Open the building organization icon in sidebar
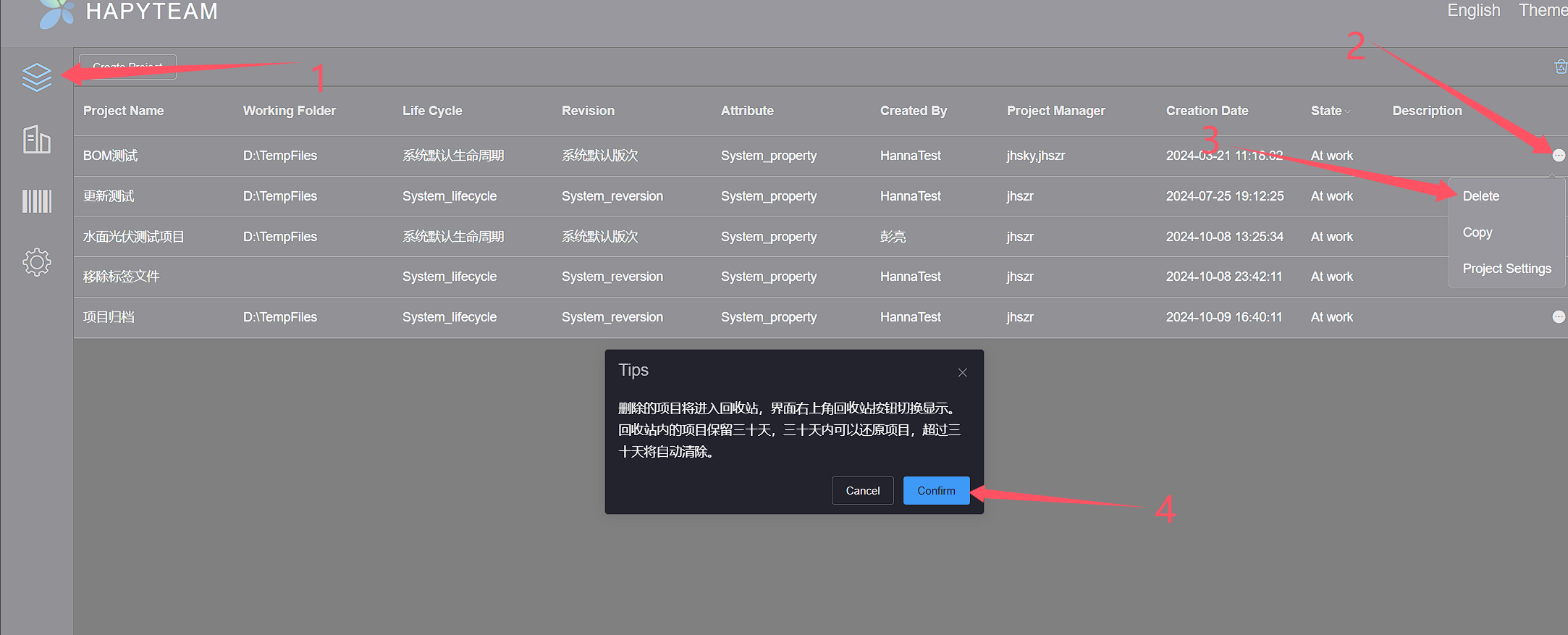The height and width of the screenshot is (635, 1568). pos(37,139)
